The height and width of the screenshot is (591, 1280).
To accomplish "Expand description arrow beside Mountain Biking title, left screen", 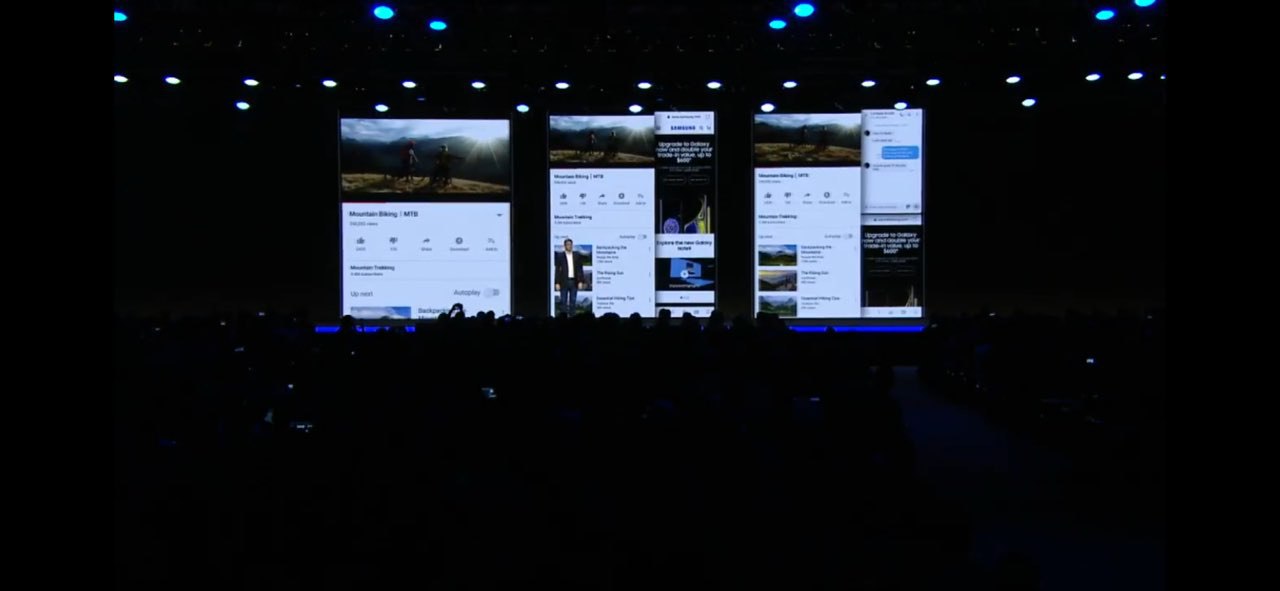I will 499,215.
